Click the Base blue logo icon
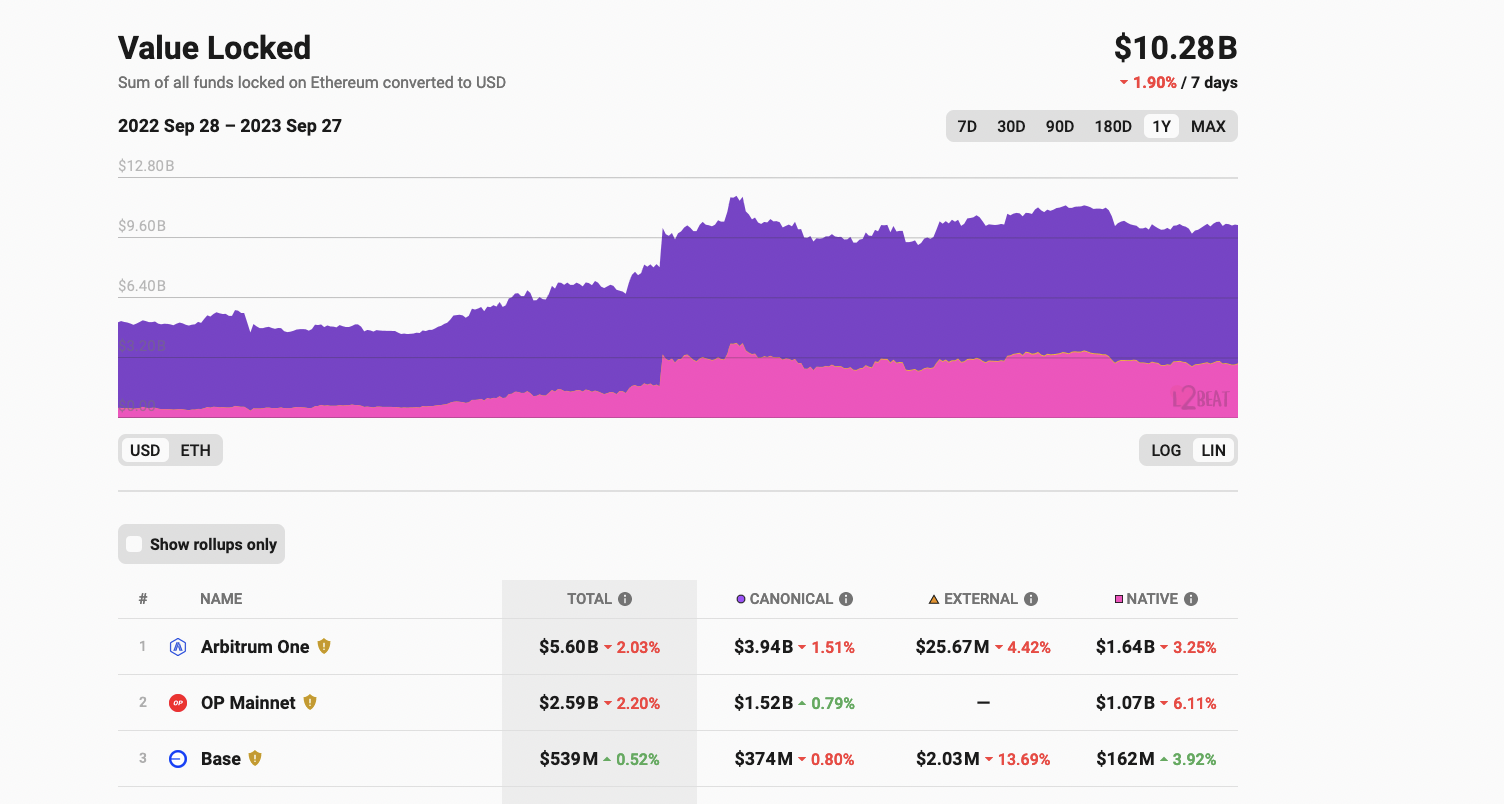 (x=178, y=759)
